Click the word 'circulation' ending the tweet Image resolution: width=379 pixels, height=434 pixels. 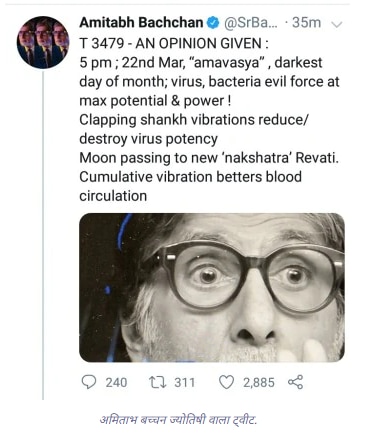pyautogui.click(x=113, y=196)
